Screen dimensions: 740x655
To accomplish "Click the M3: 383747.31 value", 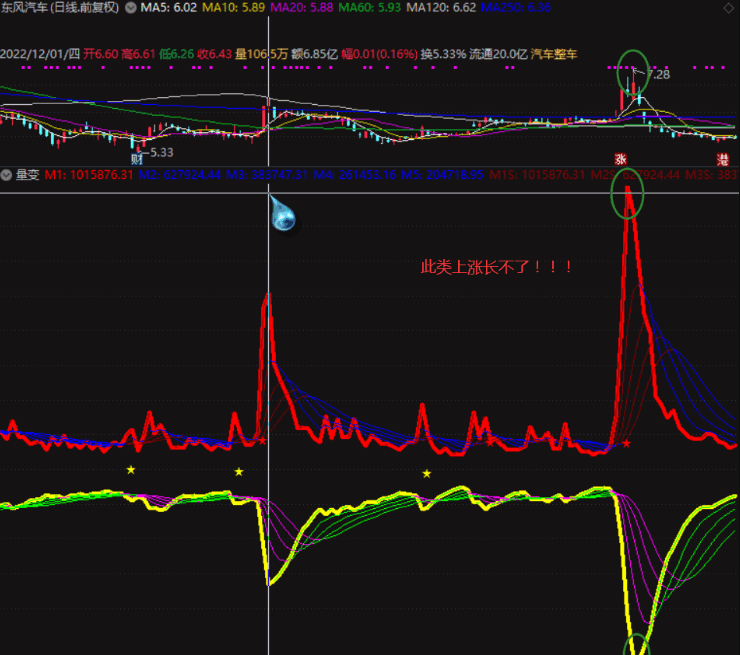I will 267,175.
